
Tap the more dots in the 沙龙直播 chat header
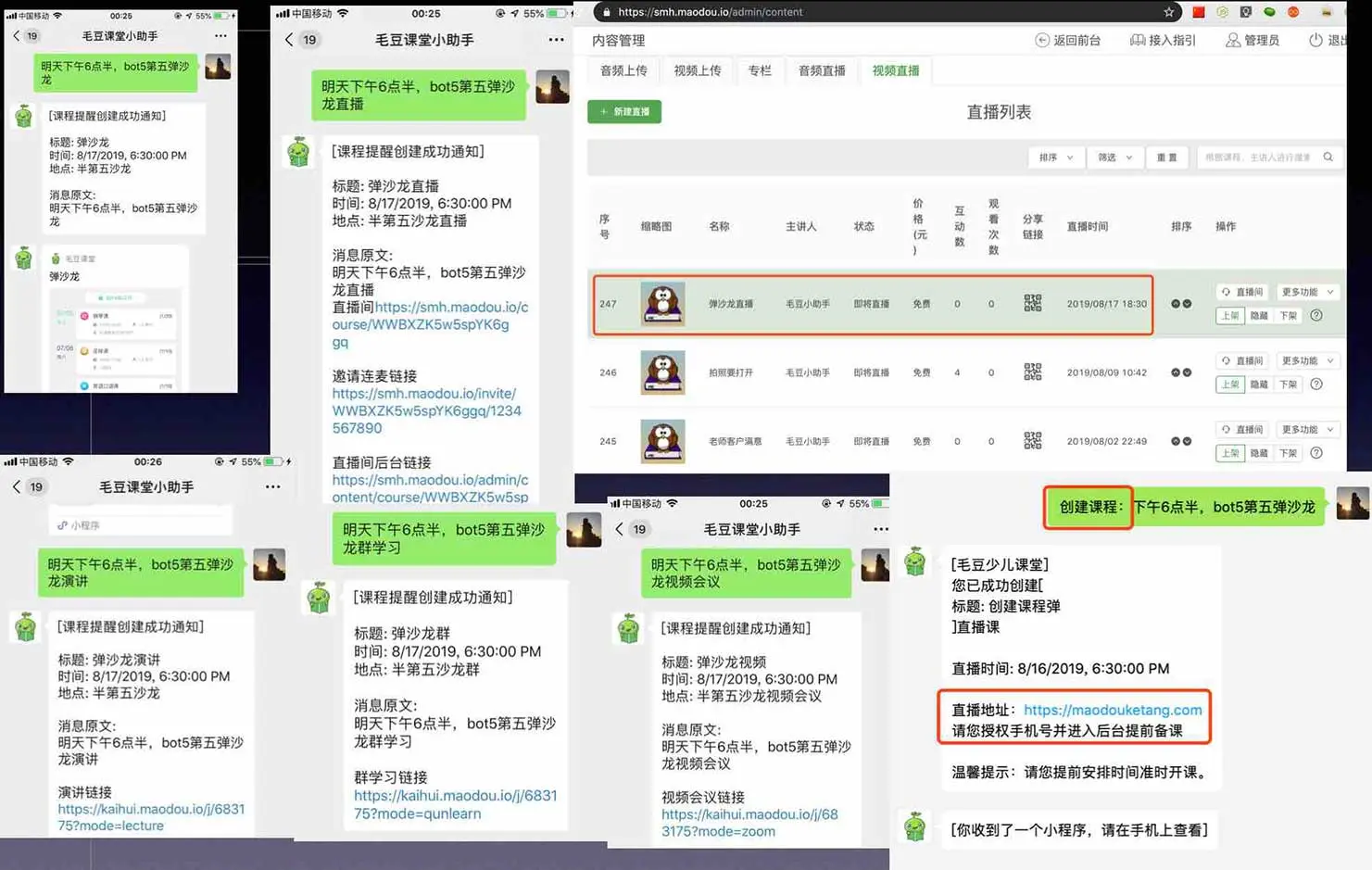556,40
